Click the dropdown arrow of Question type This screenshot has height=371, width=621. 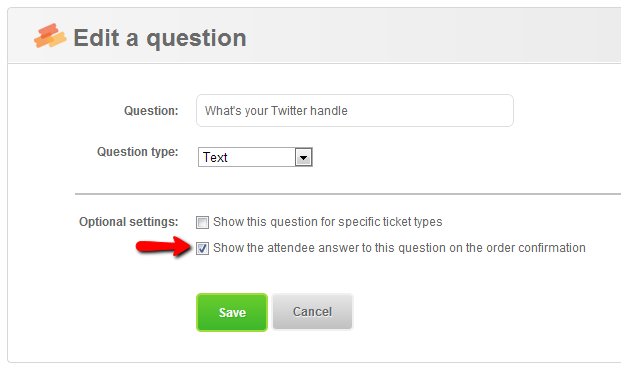303,157
